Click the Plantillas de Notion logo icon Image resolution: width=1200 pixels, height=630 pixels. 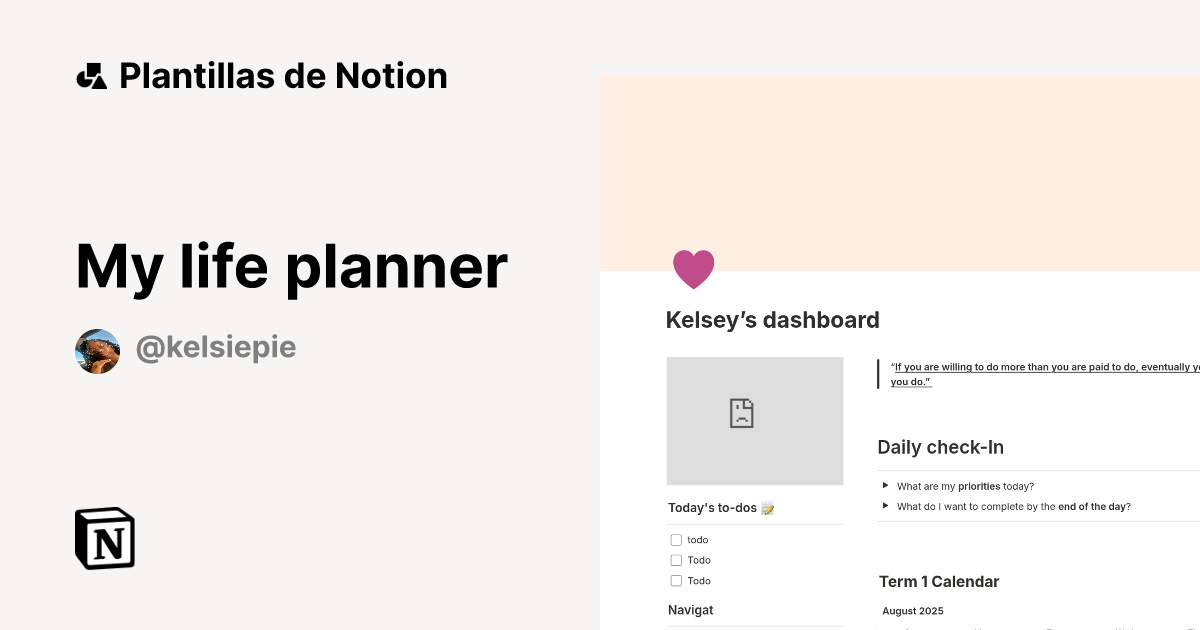[91, 74]
